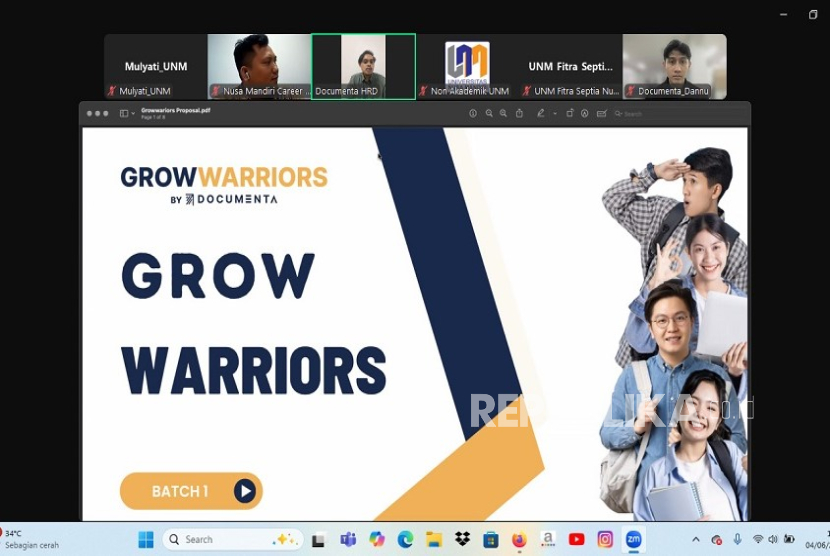The image size is (830, 556).
Task: Zoom in the PDF document
Action: click(504, 113)
